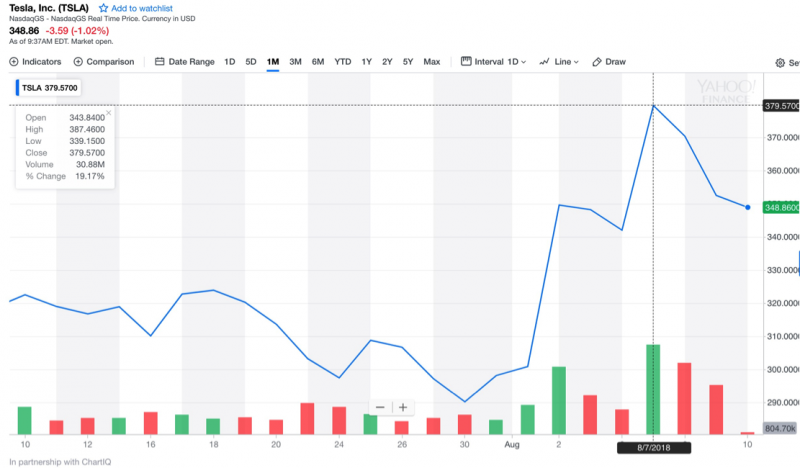
Task: Click the Comparison plus circle icon
Action: (78, 62)
